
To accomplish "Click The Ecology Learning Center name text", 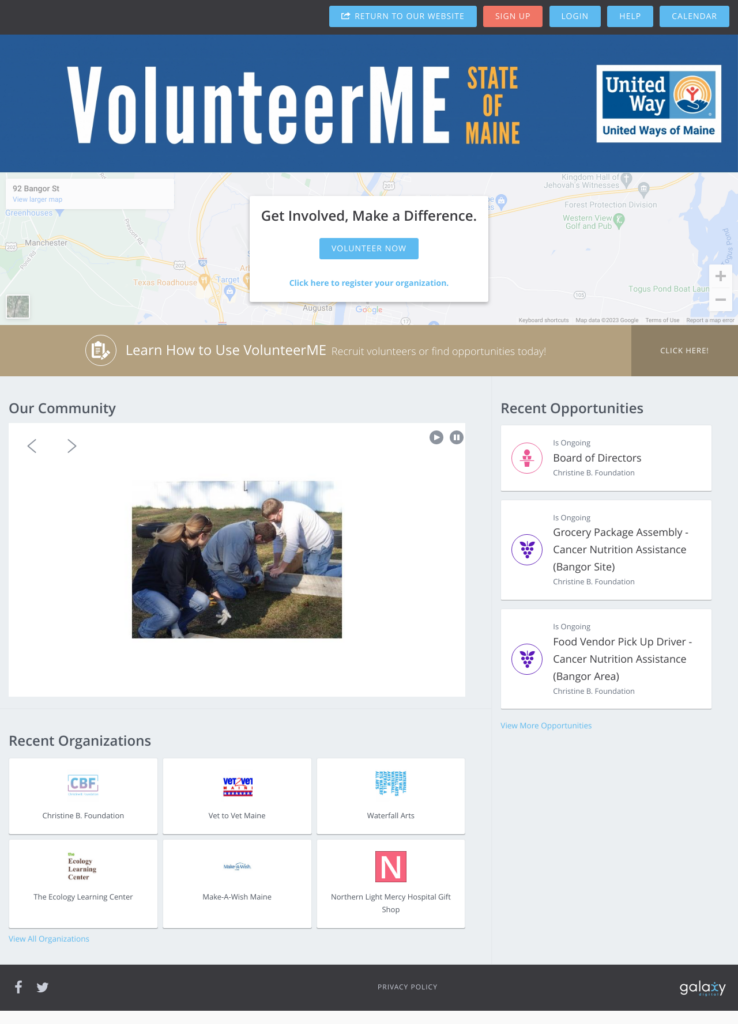I will coord(83,897).
